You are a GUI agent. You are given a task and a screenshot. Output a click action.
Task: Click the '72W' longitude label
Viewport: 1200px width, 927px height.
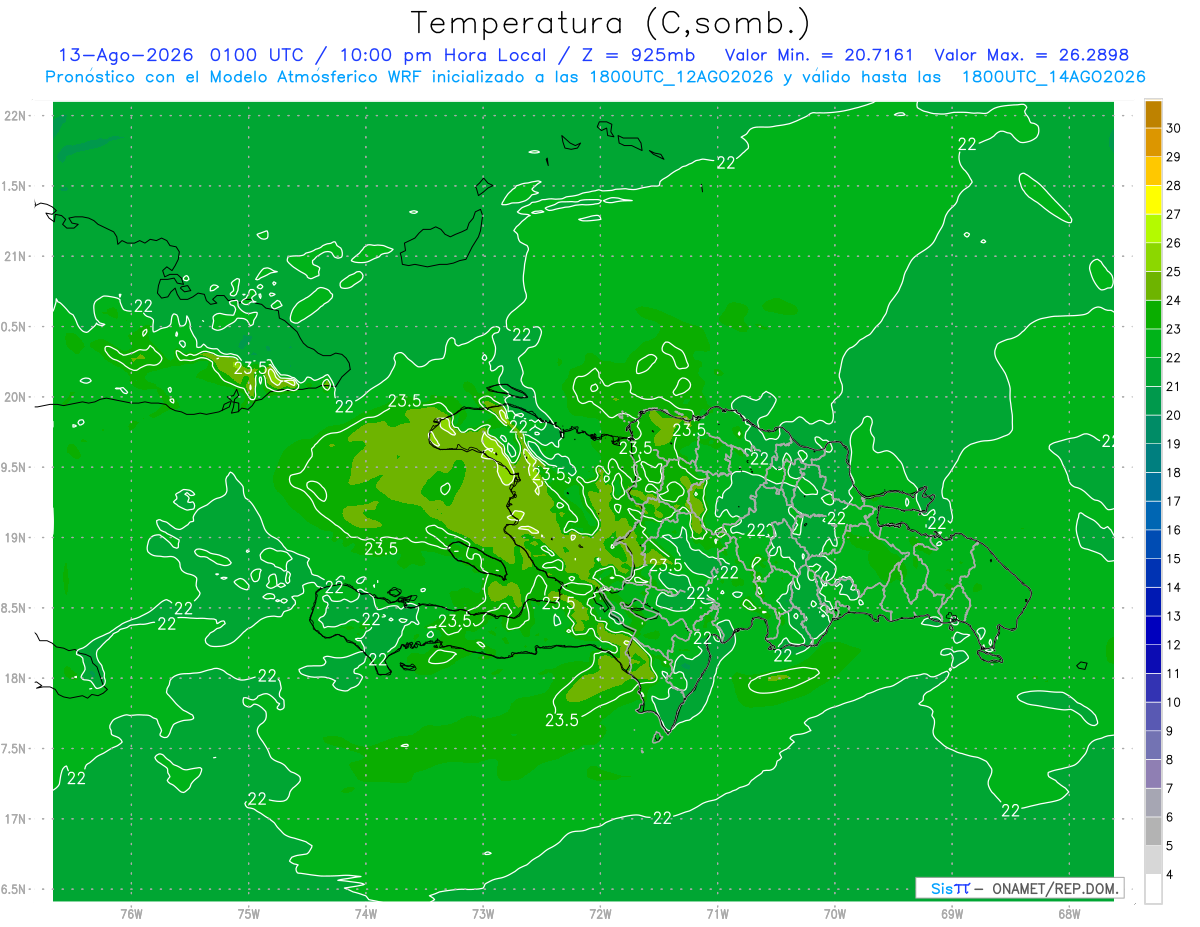[600, 914]
